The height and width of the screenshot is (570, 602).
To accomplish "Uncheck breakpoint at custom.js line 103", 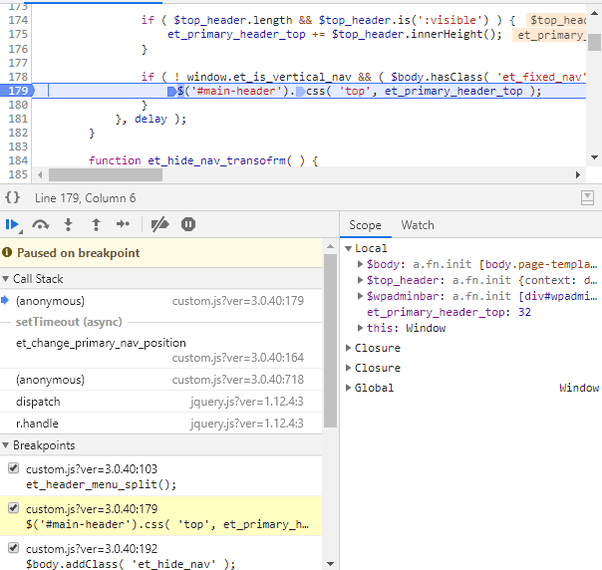I will point(13,468).
